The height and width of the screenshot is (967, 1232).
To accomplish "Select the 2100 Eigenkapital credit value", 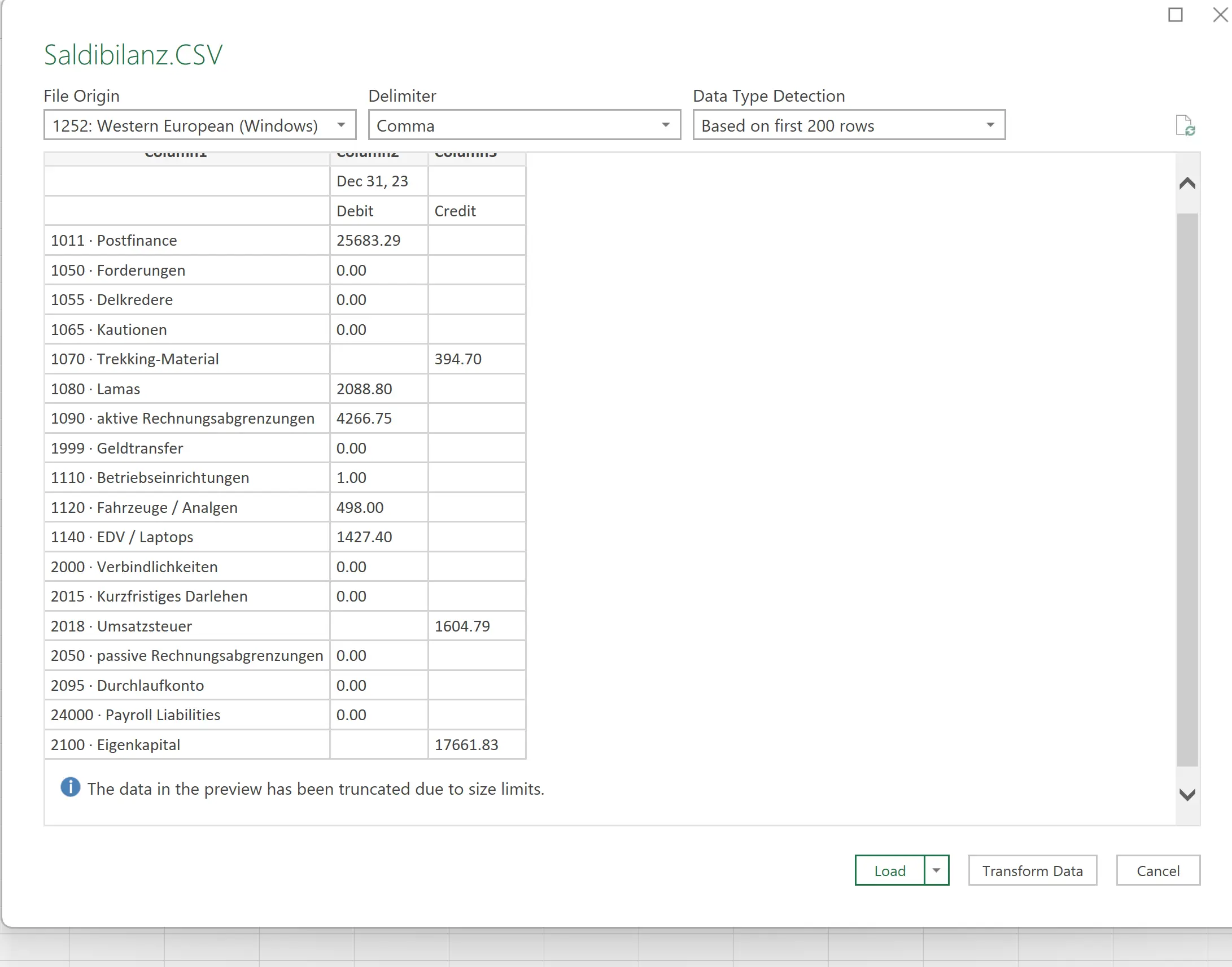I will (466, 744).
